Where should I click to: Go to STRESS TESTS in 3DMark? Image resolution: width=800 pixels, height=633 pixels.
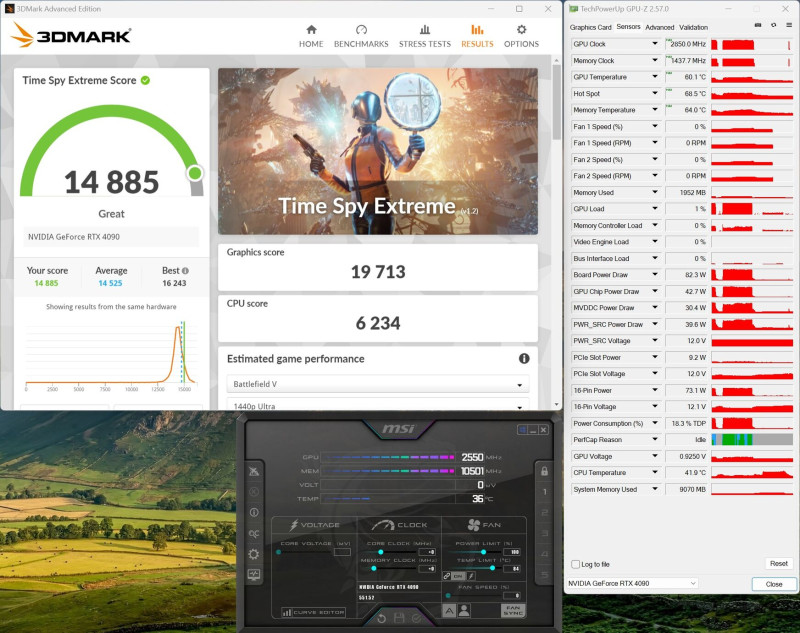point(424,36)
